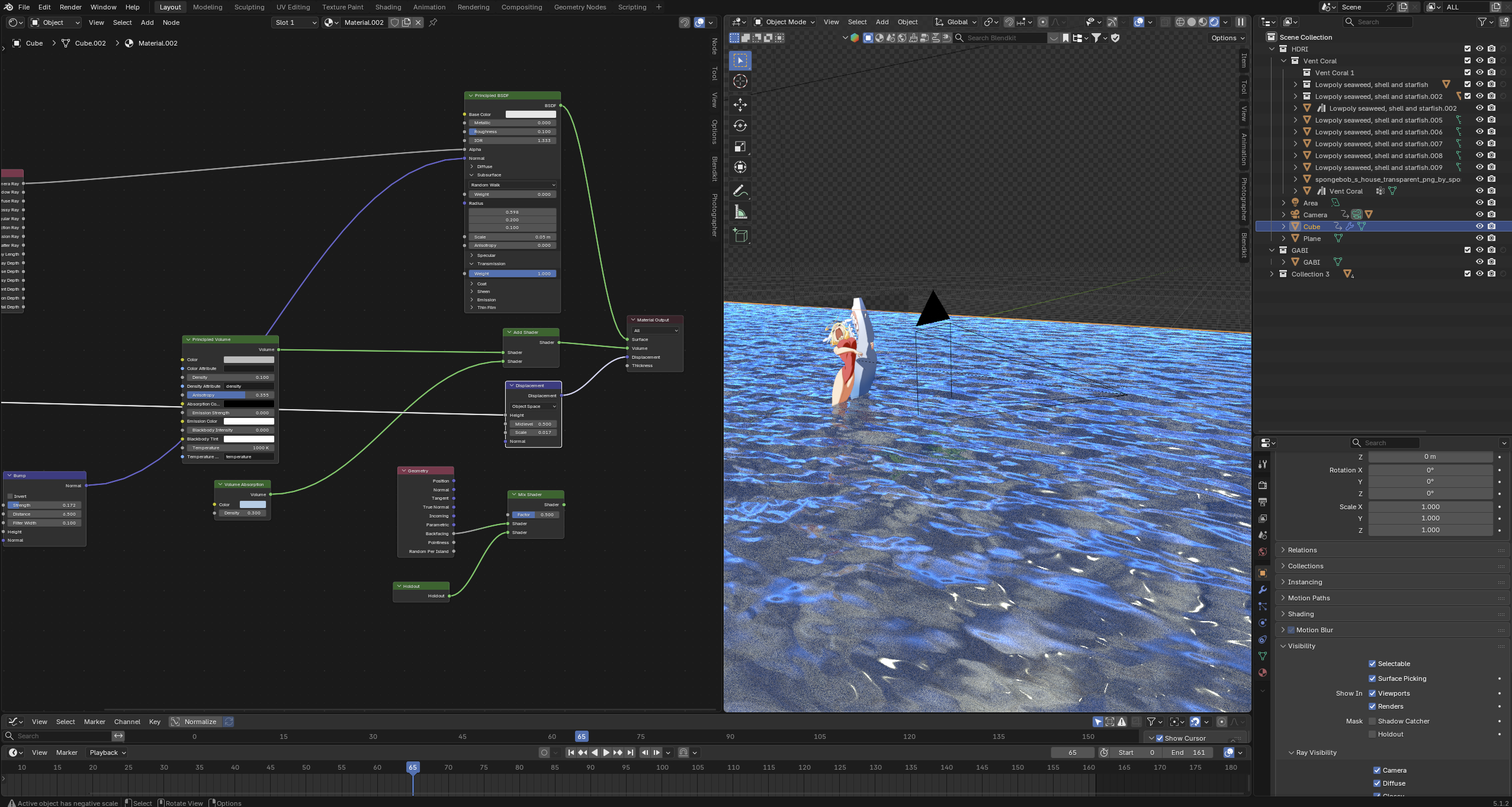Pause viewport rendering
The width and height of the screenshot is (1512, 807).
[1240, 22]
